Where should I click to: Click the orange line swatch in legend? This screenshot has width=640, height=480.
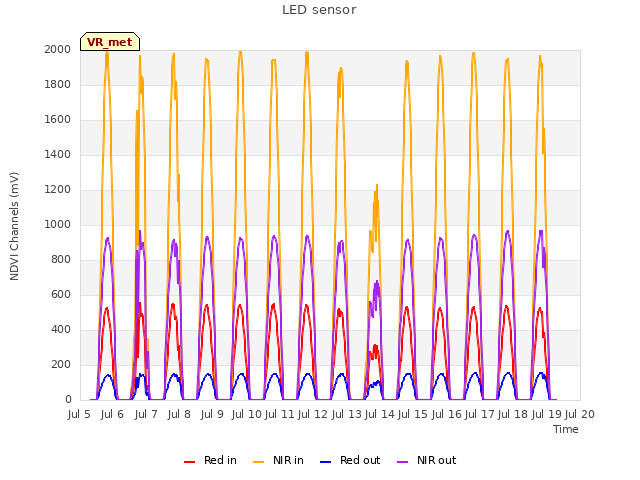pyautogui.click(x=259, y=462)
